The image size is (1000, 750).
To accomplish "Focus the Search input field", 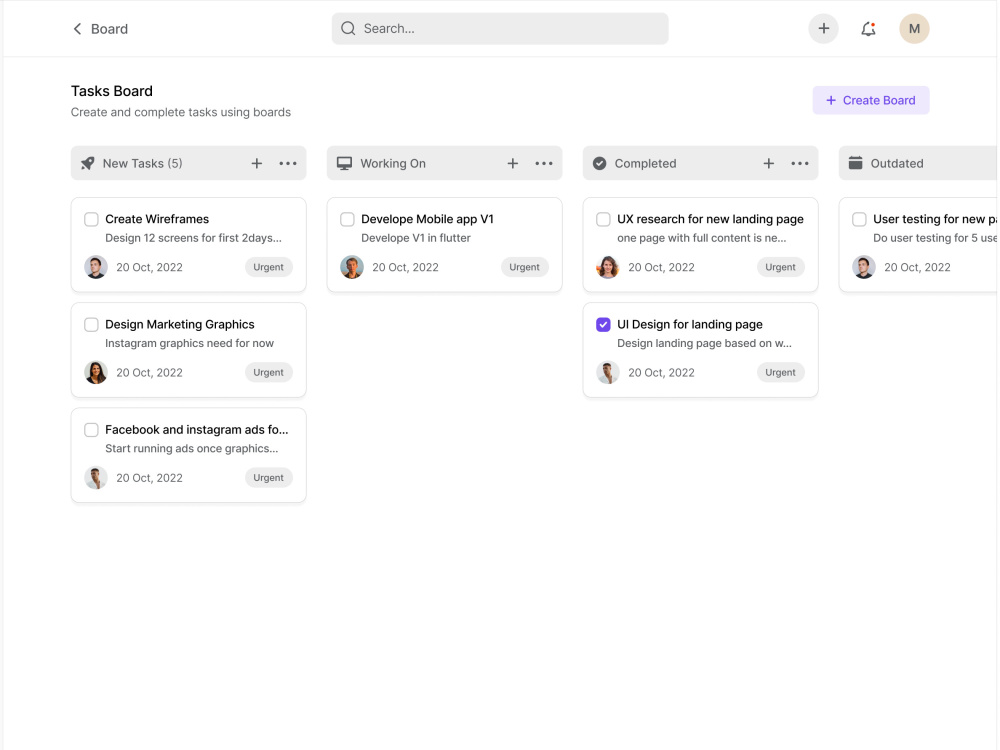I will click(500, 29).
